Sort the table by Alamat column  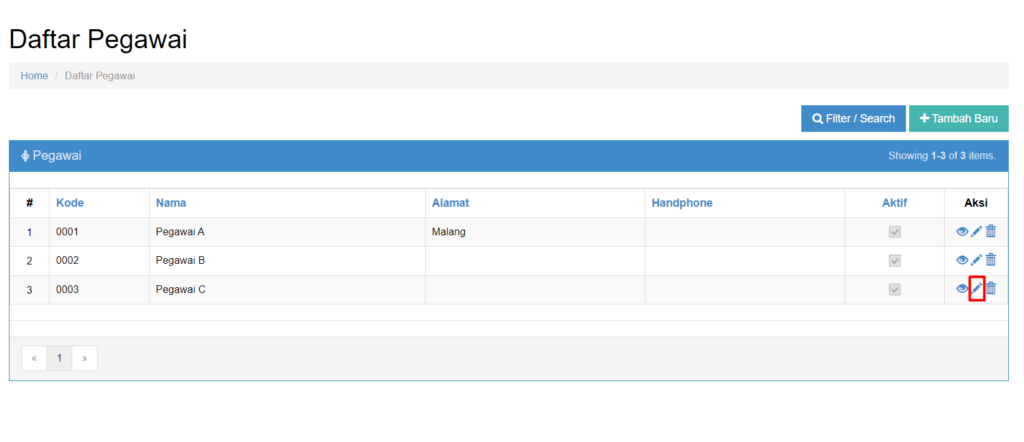click(450, 203)
